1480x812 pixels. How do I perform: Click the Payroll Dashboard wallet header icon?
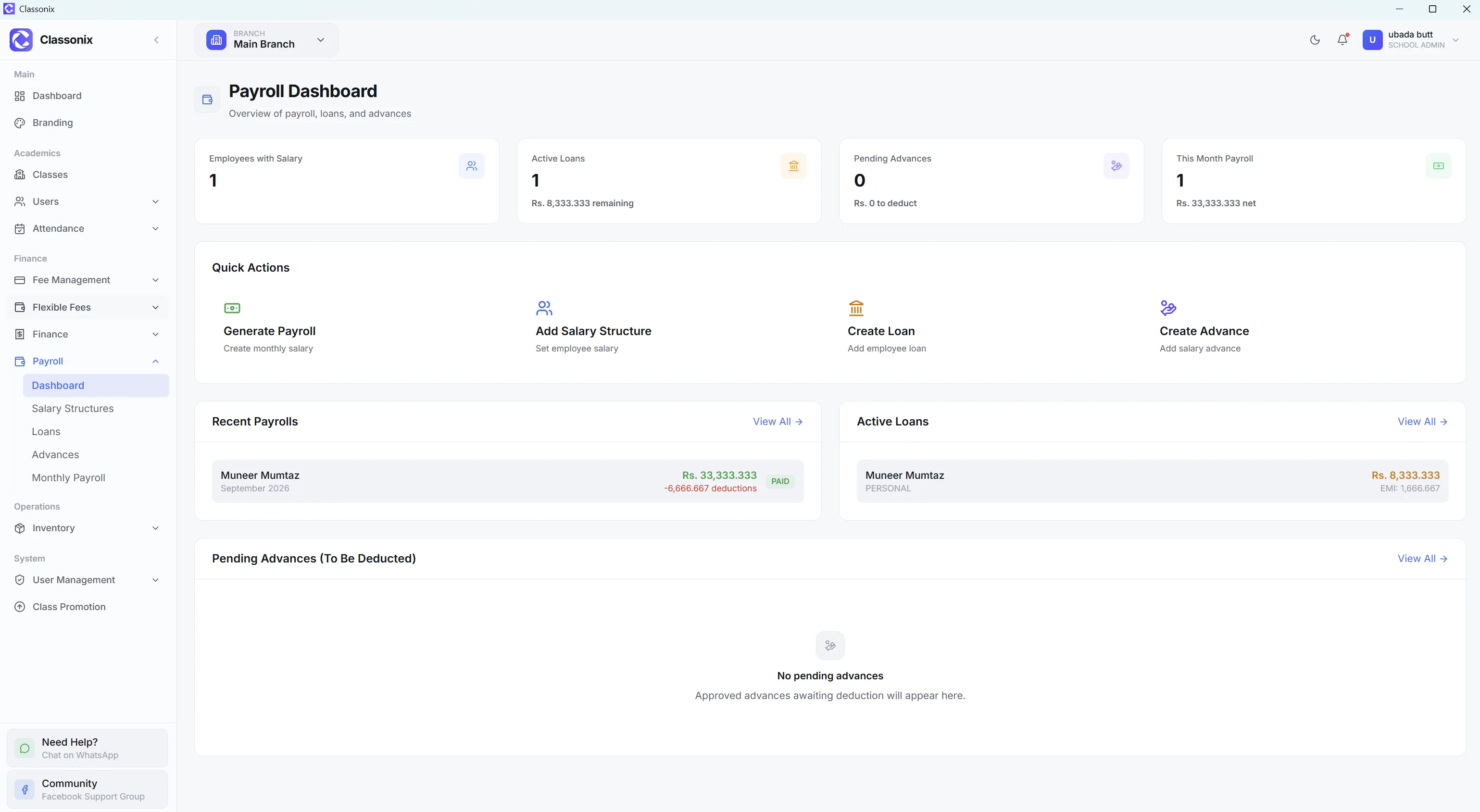(x=207, y=100)
